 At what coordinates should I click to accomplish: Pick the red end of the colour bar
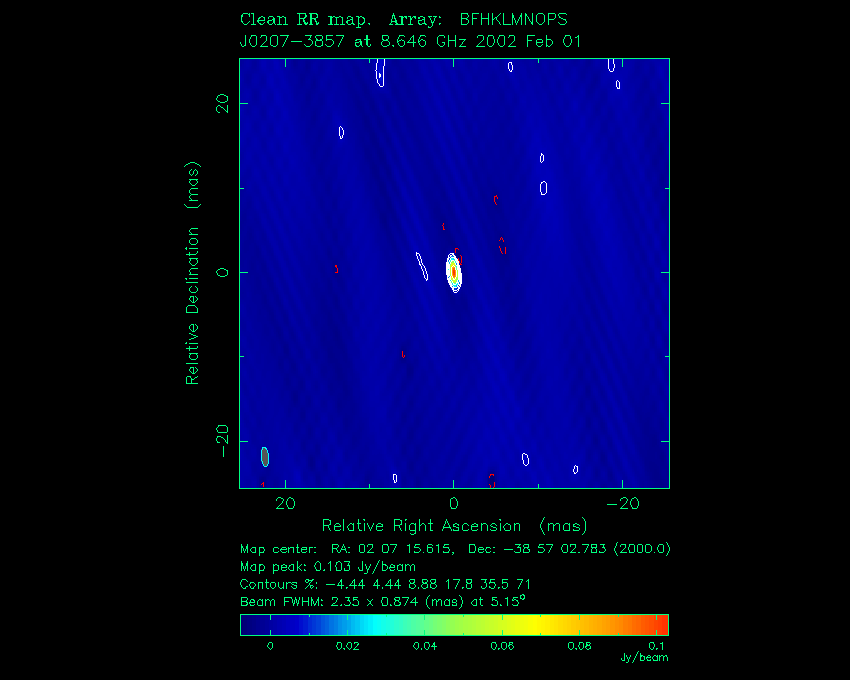[x=661, y=625]
